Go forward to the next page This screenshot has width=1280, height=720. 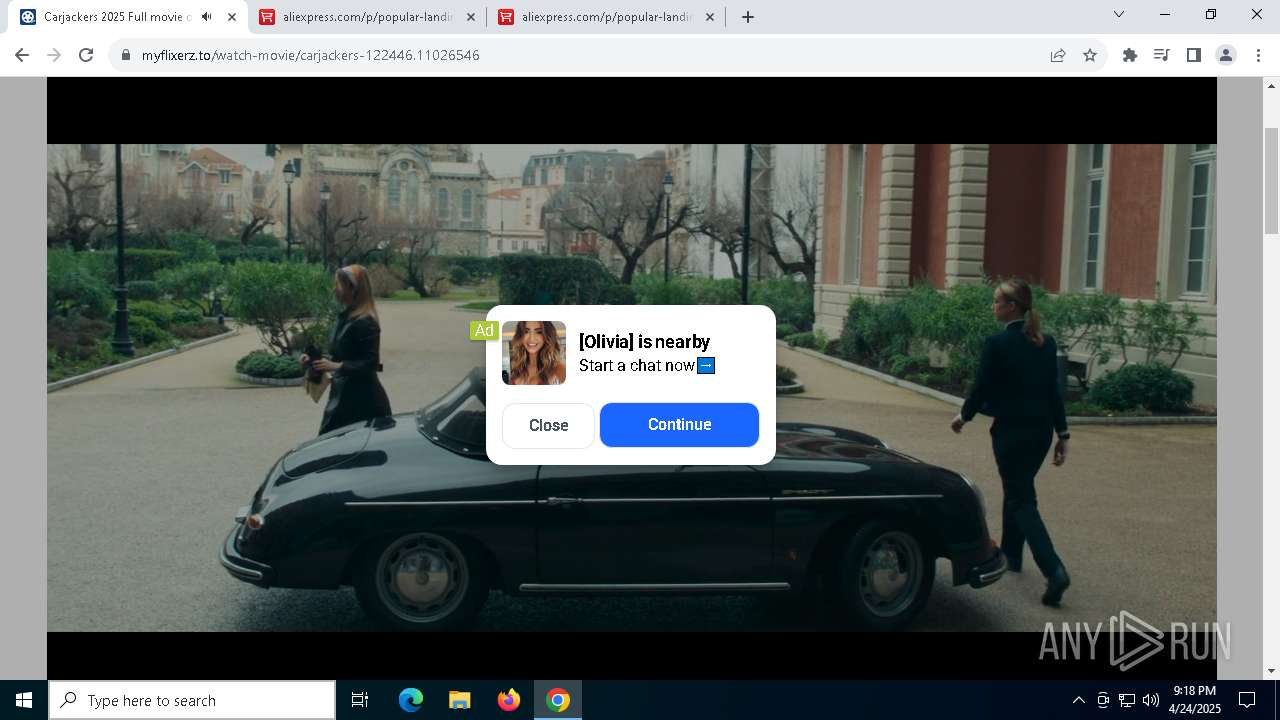54,55
